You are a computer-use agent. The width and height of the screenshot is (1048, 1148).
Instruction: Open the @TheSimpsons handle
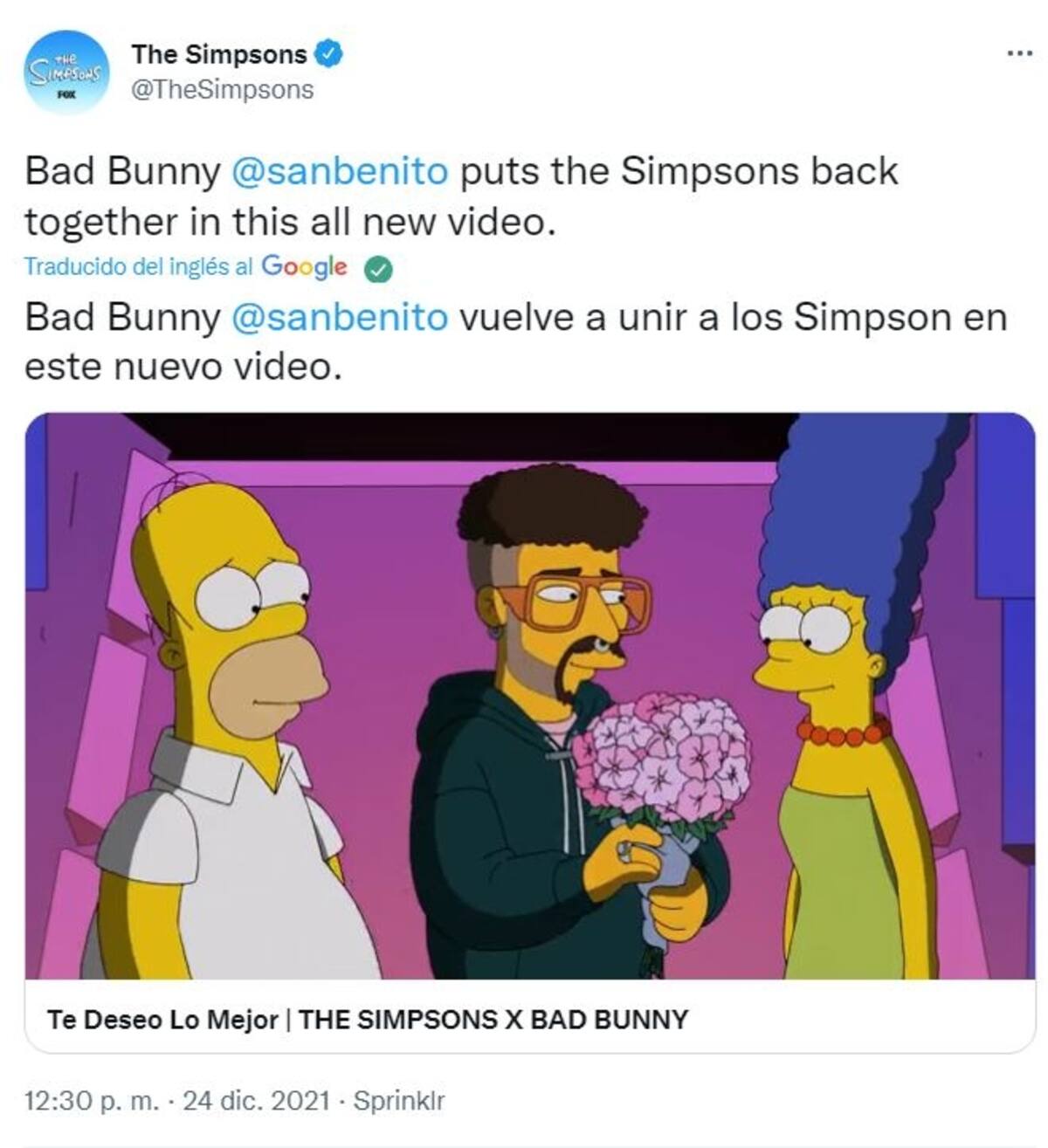click(x=222, y=90)
